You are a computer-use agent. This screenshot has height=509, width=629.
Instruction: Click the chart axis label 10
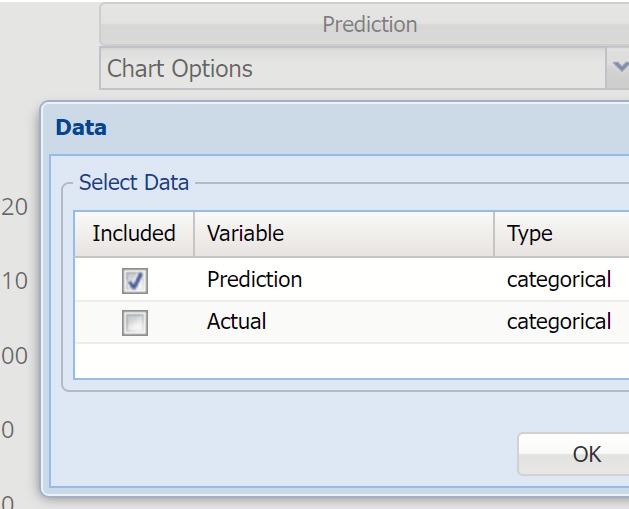15,282
